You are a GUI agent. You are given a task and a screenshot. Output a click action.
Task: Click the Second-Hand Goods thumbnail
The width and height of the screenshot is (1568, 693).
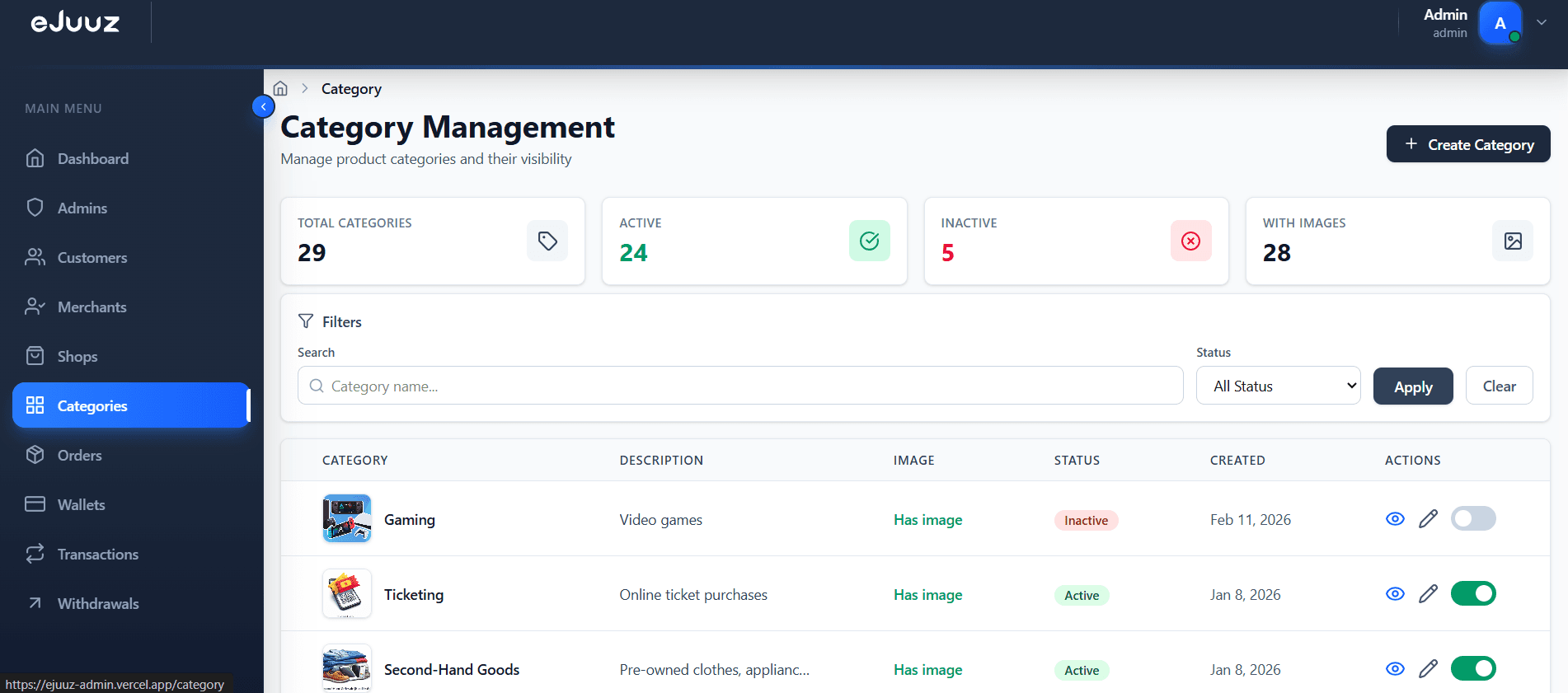tap(347, 668)
